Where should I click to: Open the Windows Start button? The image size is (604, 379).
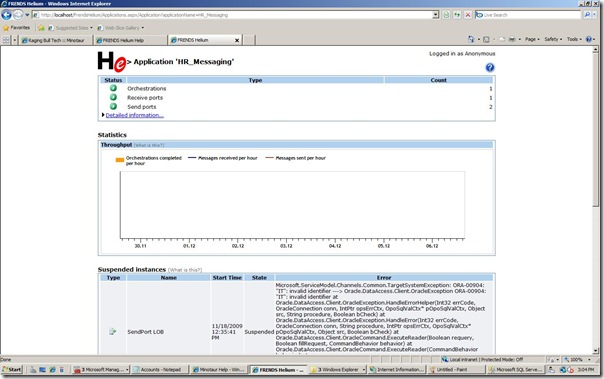(12, 370)
